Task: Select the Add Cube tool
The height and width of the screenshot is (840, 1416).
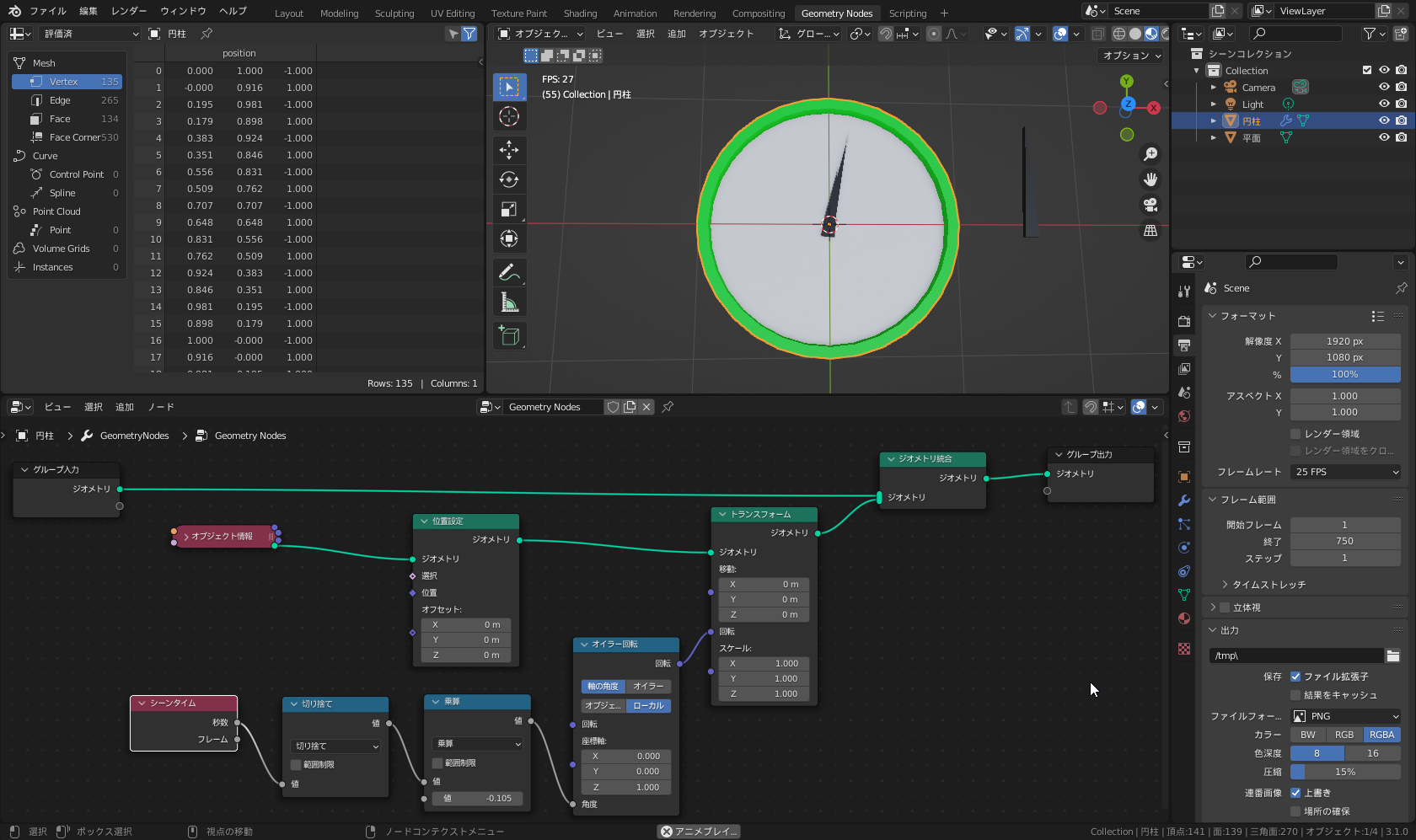Action: pos(509,335)
